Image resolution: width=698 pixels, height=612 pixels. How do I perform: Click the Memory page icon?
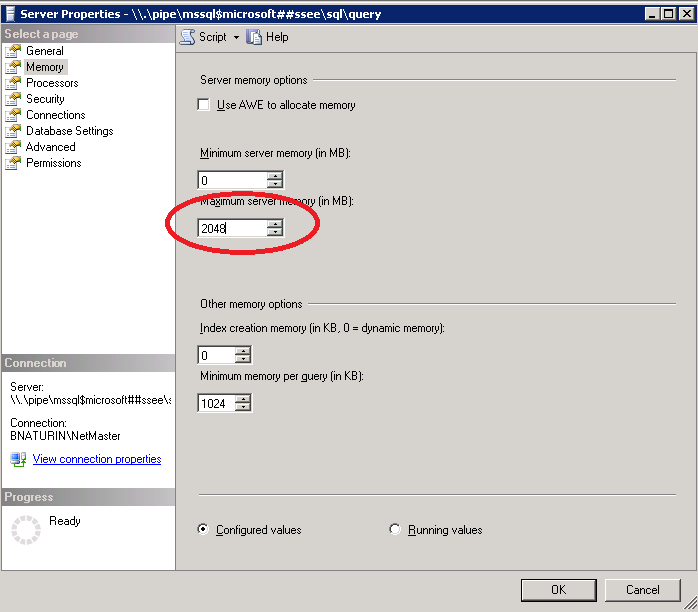tap(13, 67)
